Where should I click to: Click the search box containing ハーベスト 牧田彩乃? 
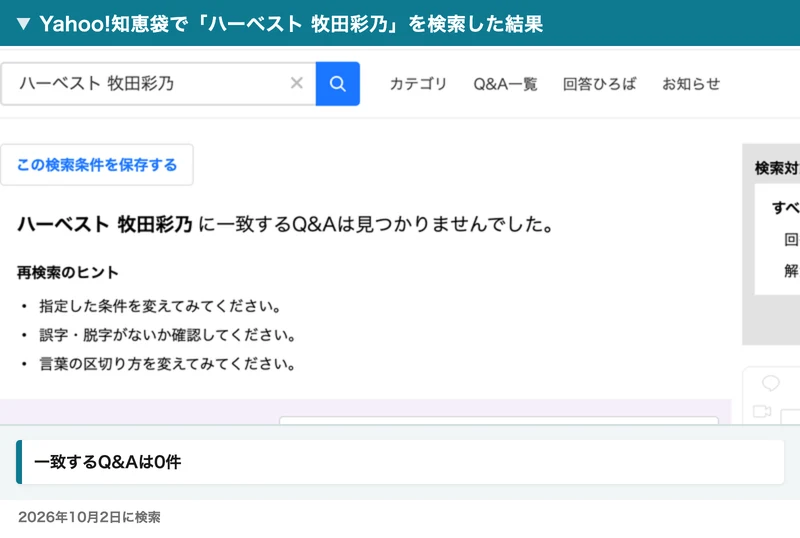point(158,84)
